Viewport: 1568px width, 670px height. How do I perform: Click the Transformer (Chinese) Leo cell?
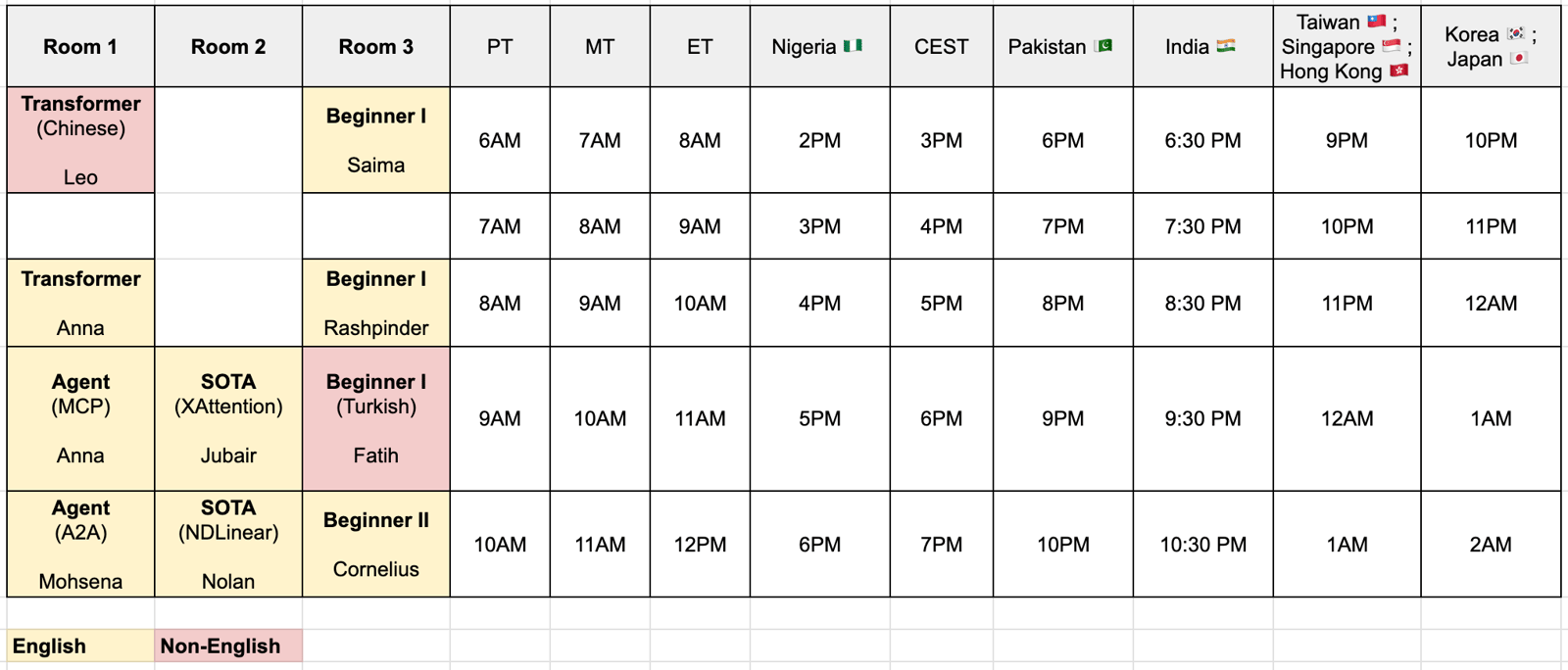coord(80,140)
